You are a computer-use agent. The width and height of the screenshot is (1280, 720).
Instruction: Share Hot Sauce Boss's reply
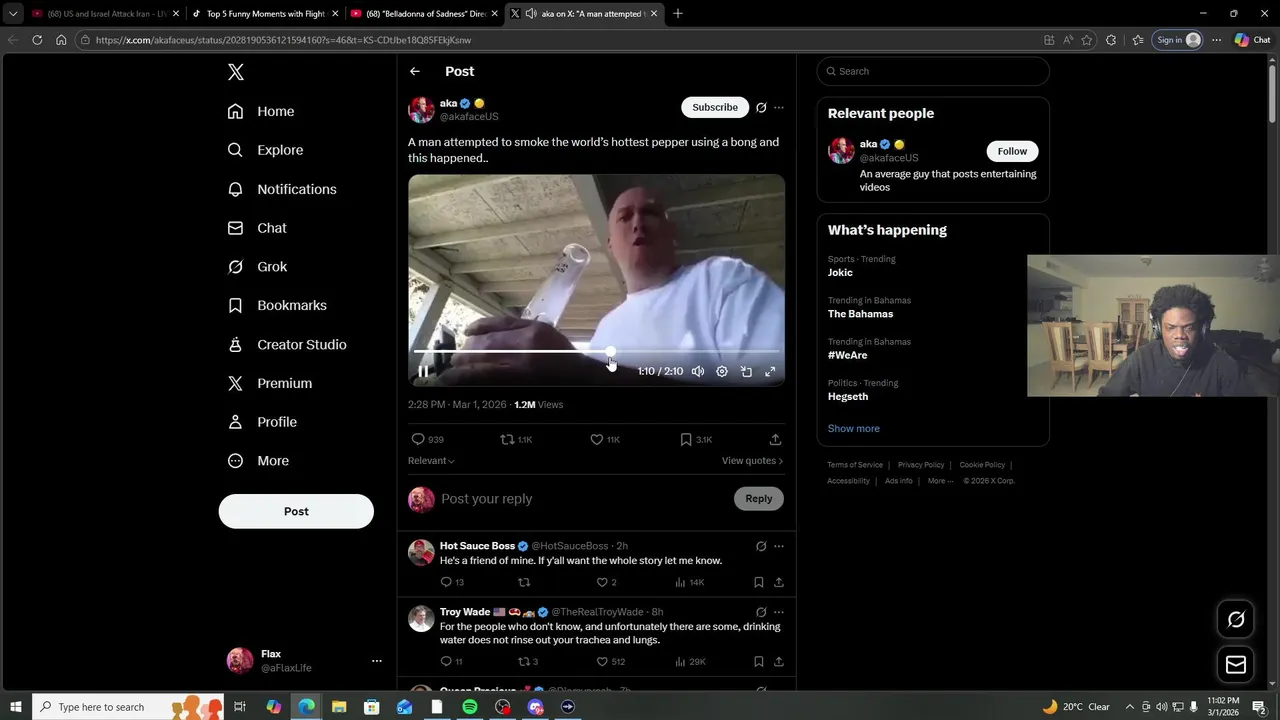779,582
